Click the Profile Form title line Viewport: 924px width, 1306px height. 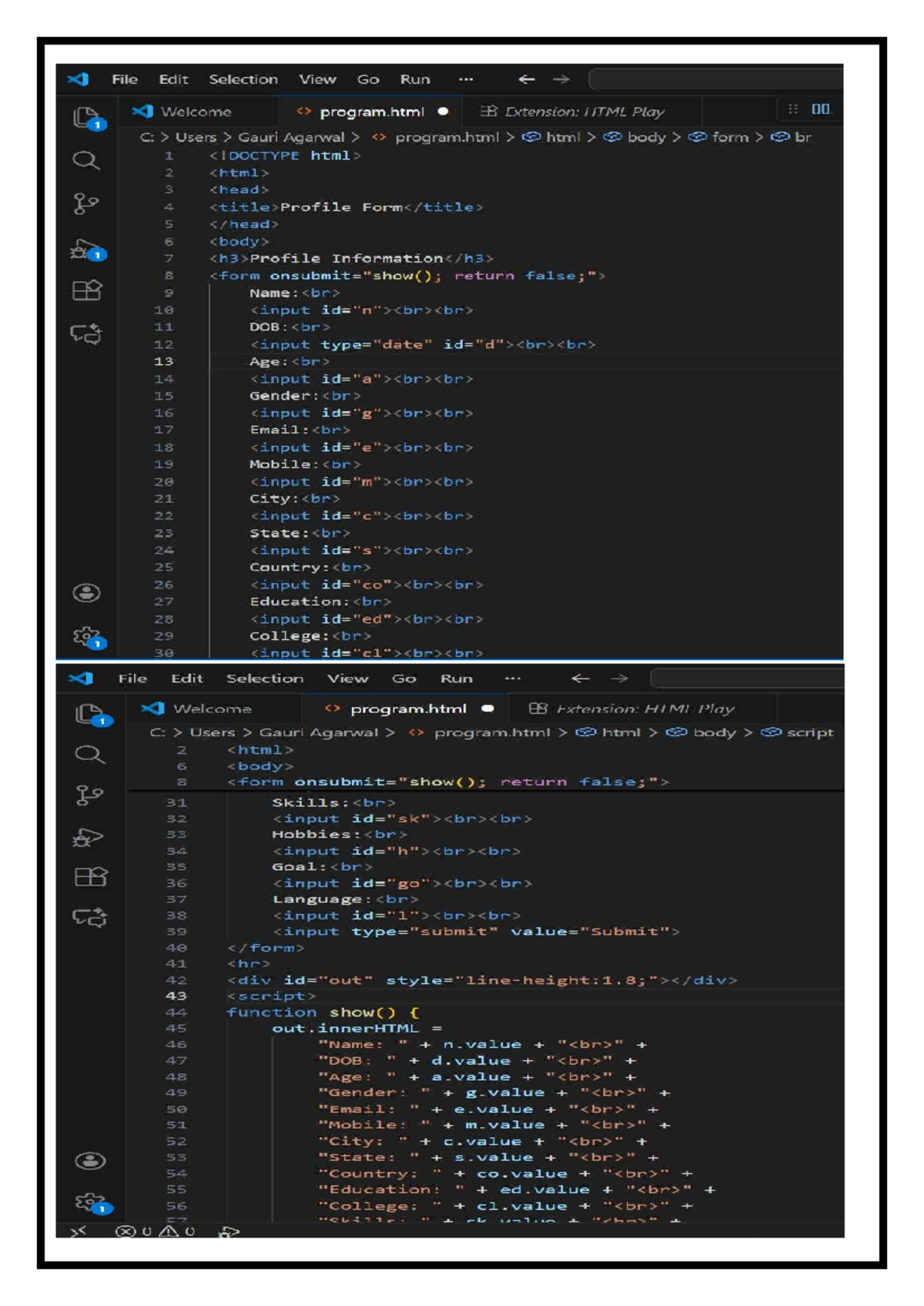pyautogui.click(x=346, y=207)
